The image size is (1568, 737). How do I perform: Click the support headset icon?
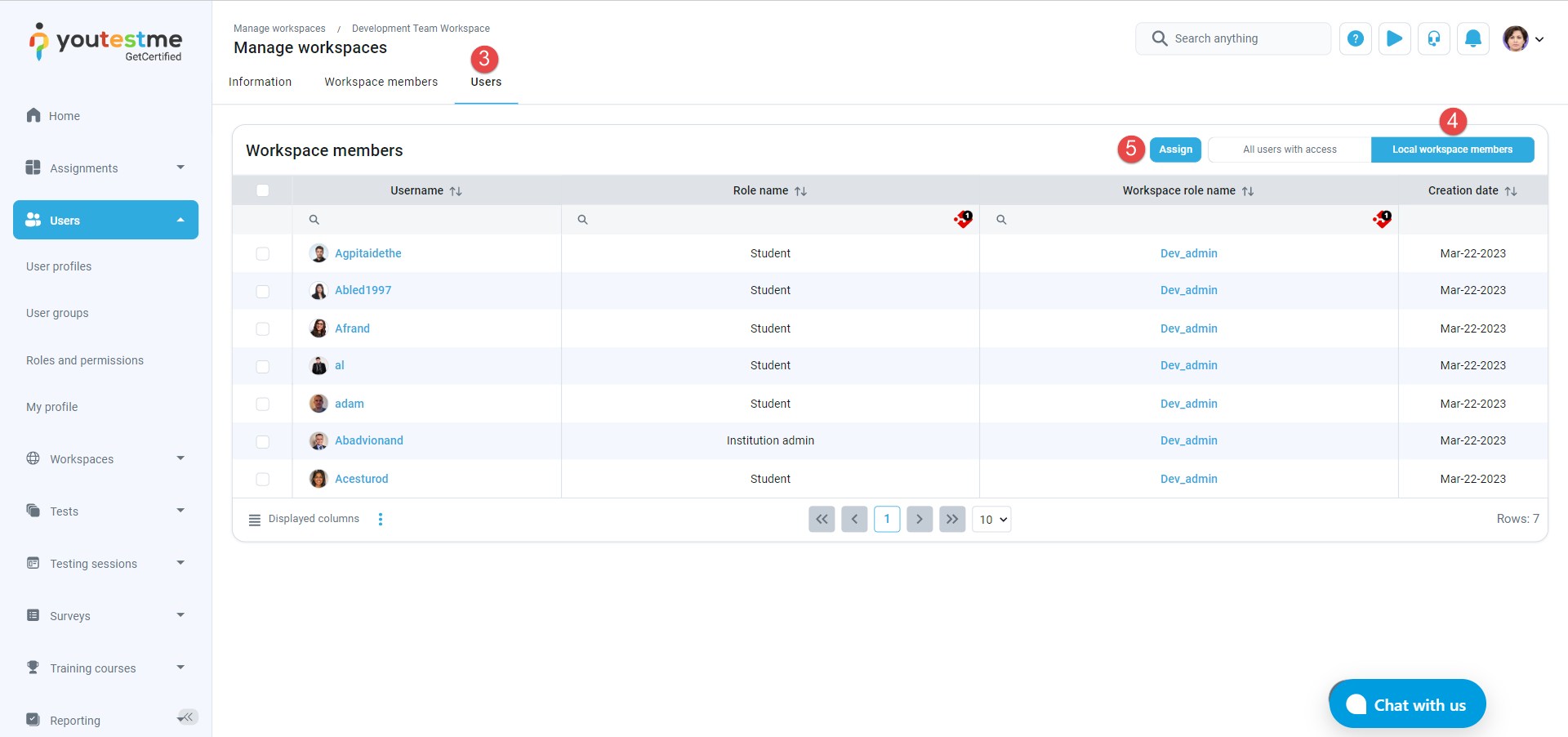[x=1433, y=38]
